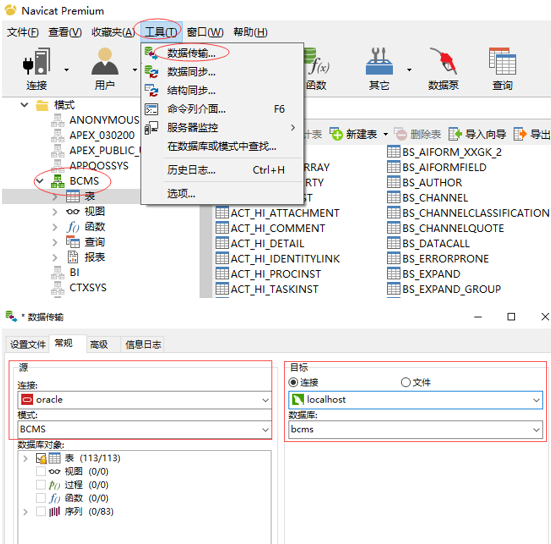Click the 数据同步 menu entry icon
The image size is (551, 544).
(x=151, y=72)
